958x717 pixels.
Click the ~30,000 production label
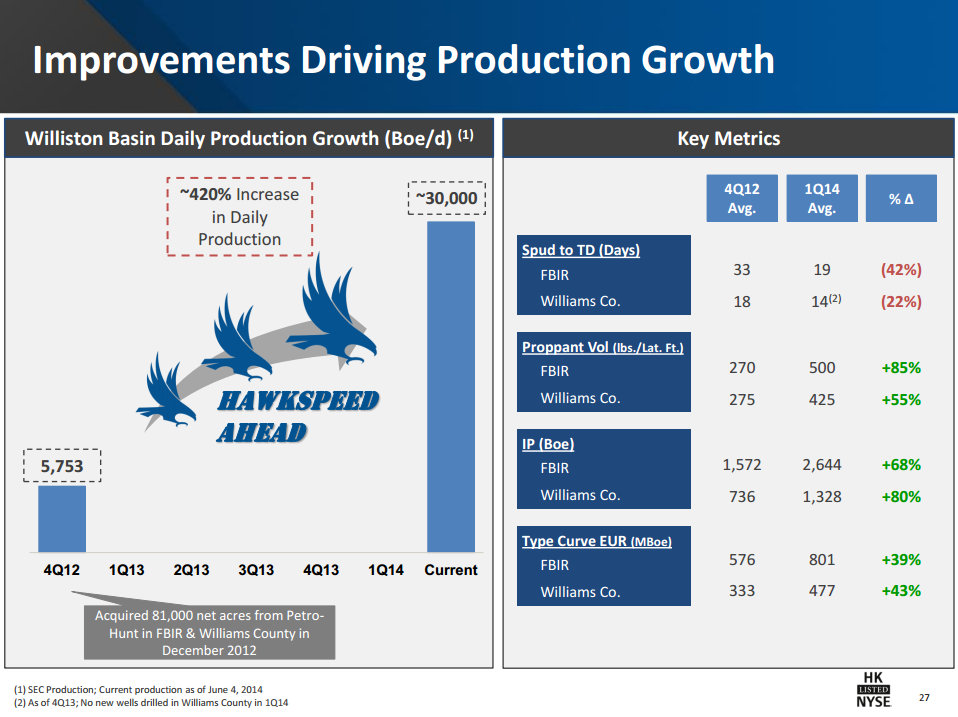point(446,197)
